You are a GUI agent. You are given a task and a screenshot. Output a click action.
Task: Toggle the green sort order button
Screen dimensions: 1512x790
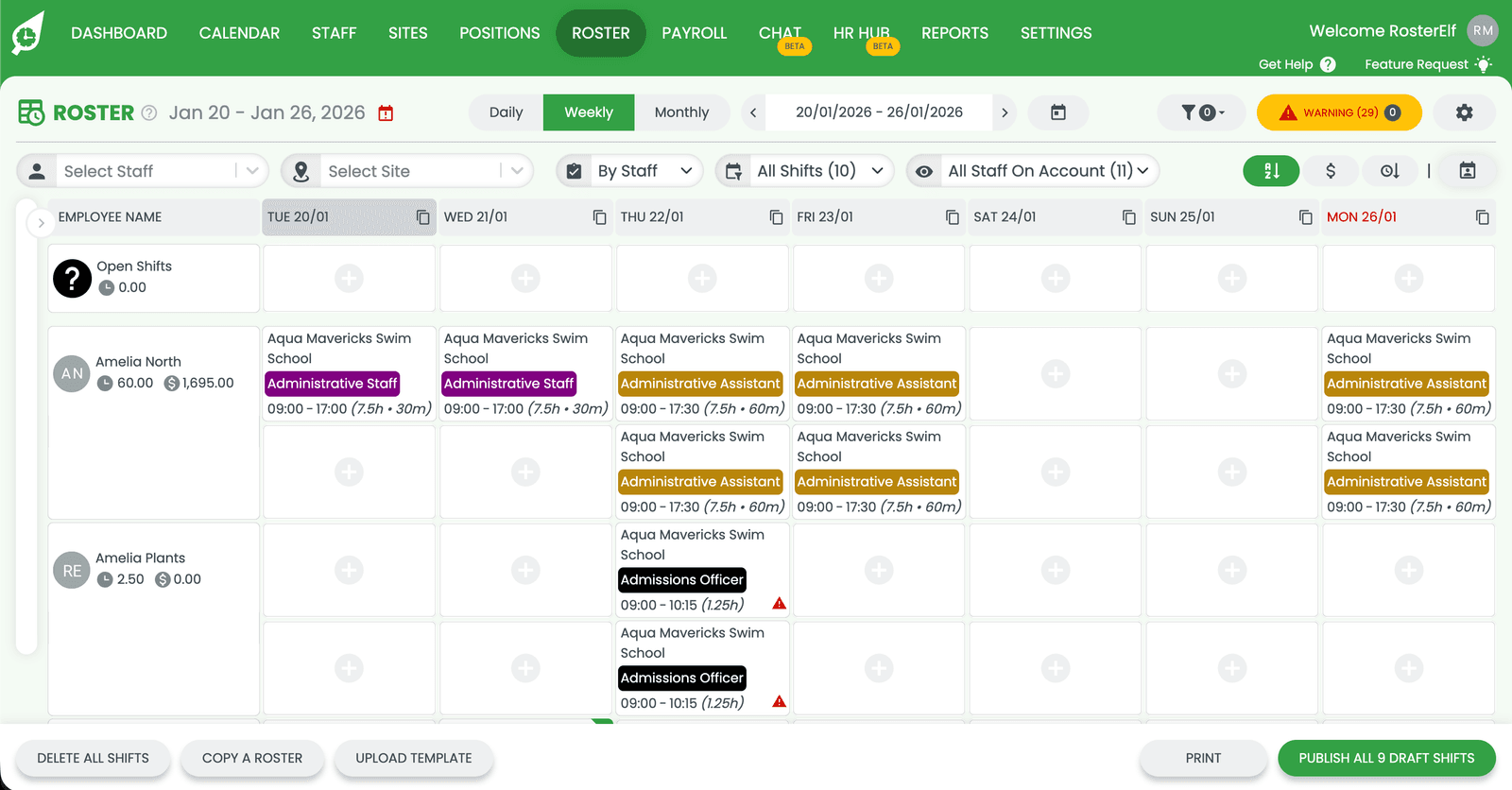click(1271, 171)
